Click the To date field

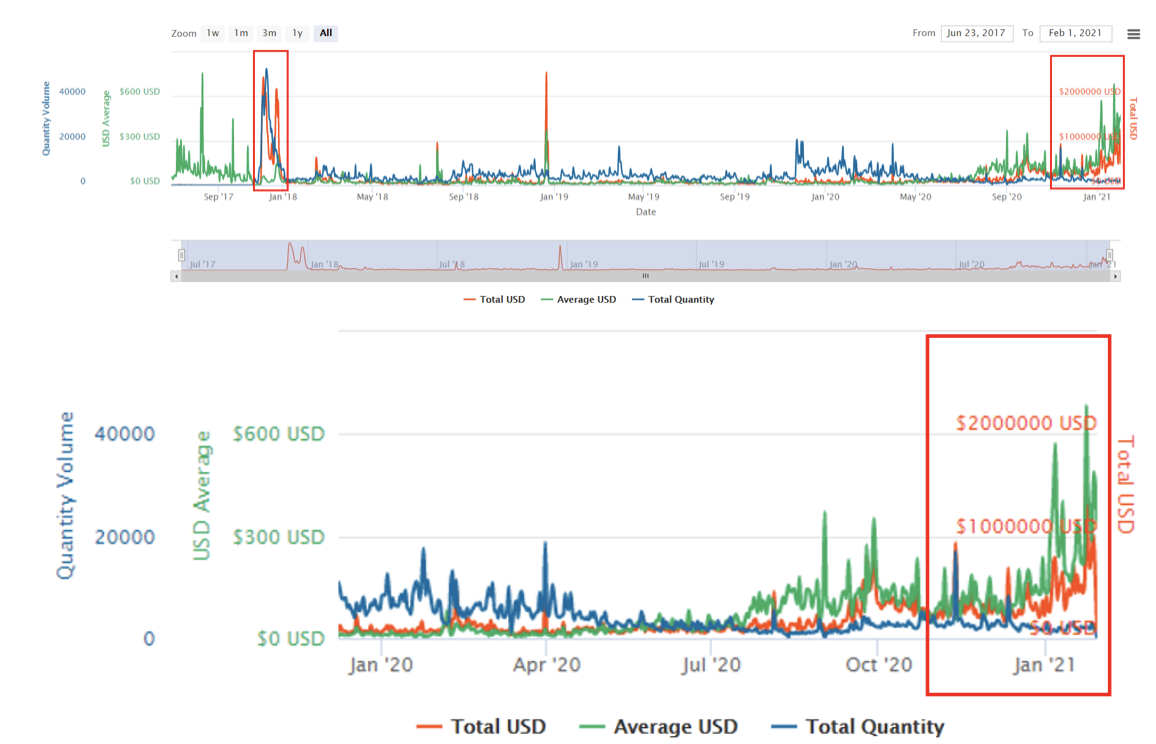pyautogui.click(x=1075, y=33)
